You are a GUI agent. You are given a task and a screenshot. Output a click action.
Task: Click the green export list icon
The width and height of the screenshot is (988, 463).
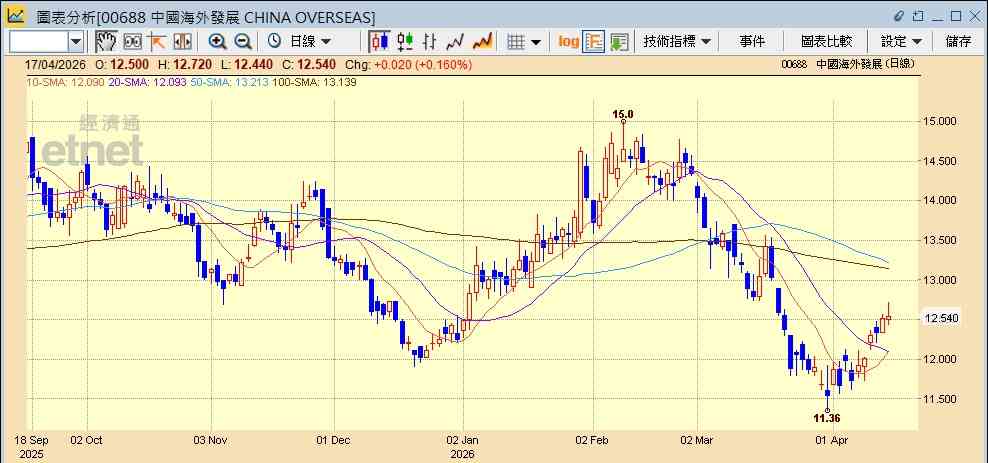pyautogui.click(x=620, y=42)
